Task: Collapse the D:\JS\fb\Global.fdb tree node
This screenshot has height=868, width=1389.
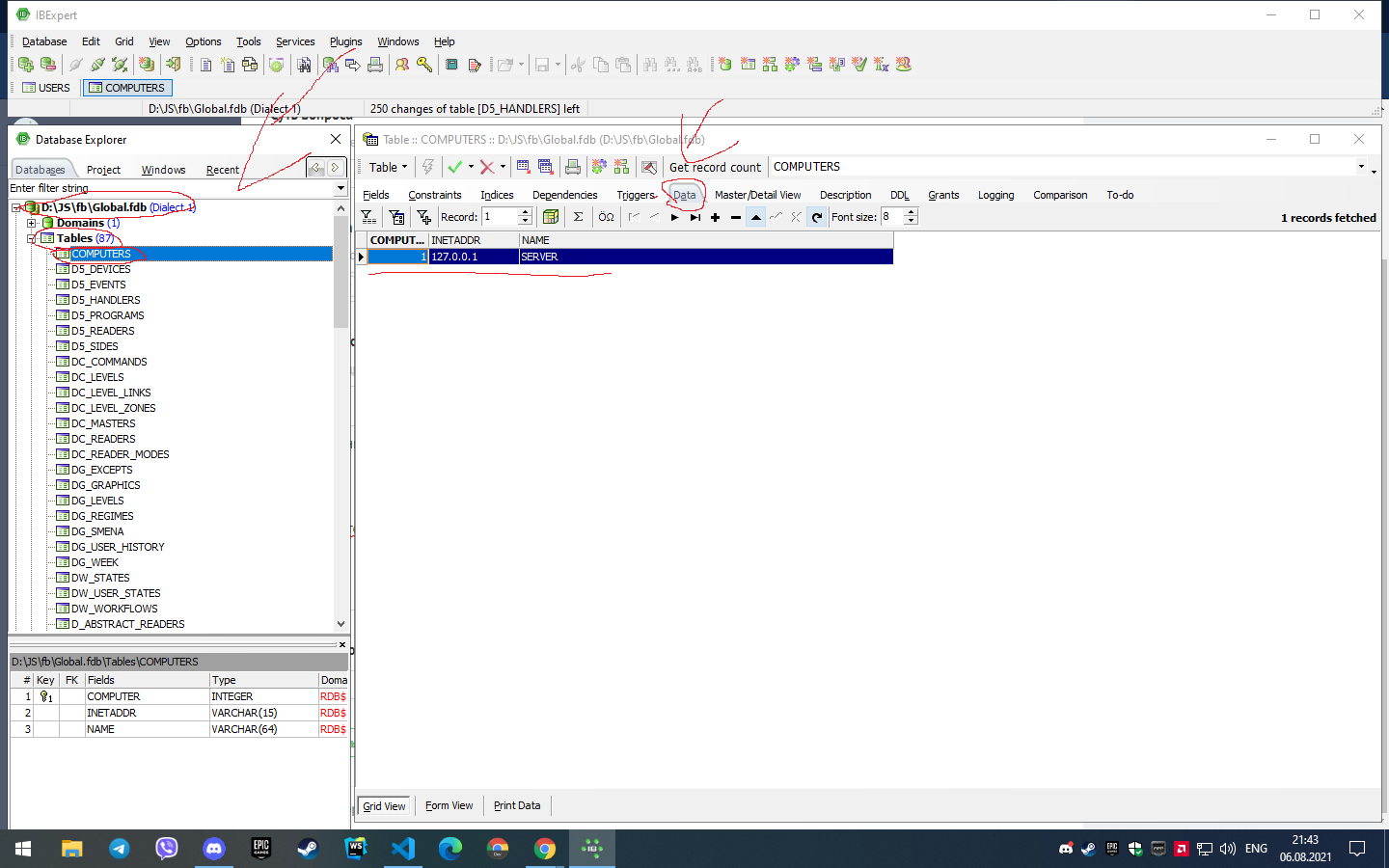Action: click(16, 207)
